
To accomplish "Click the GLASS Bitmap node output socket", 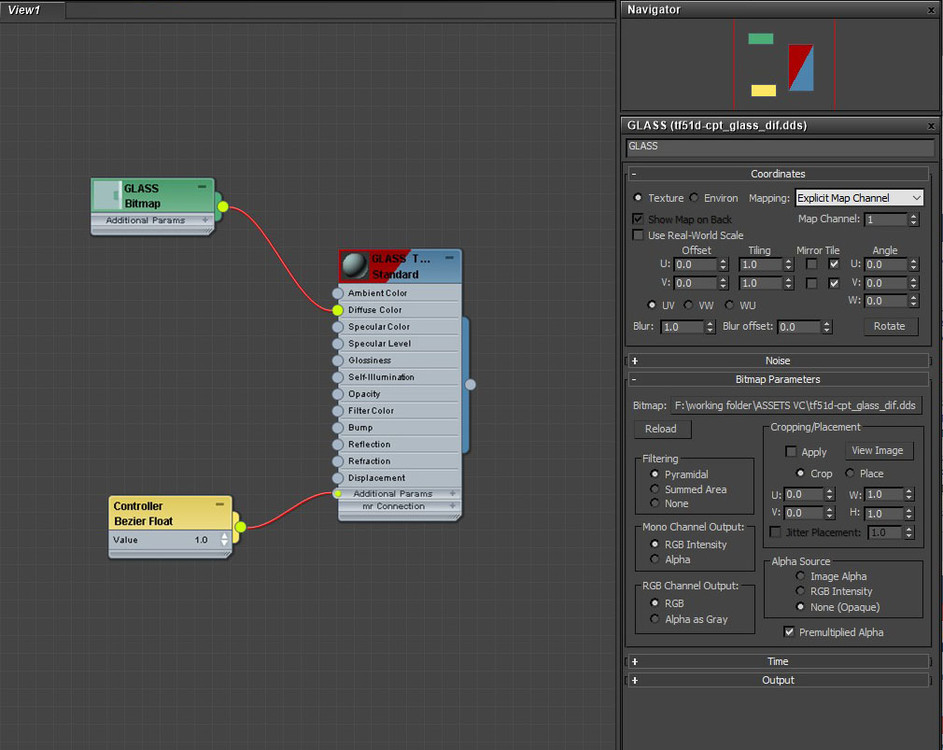I will tap(223, 207).
